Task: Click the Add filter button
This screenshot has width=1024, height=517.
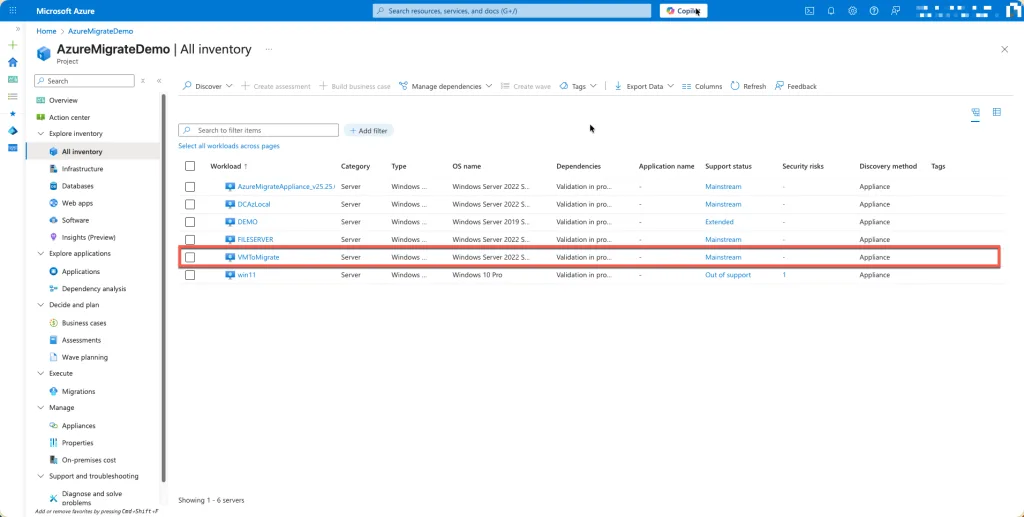Action: (369, 131)
